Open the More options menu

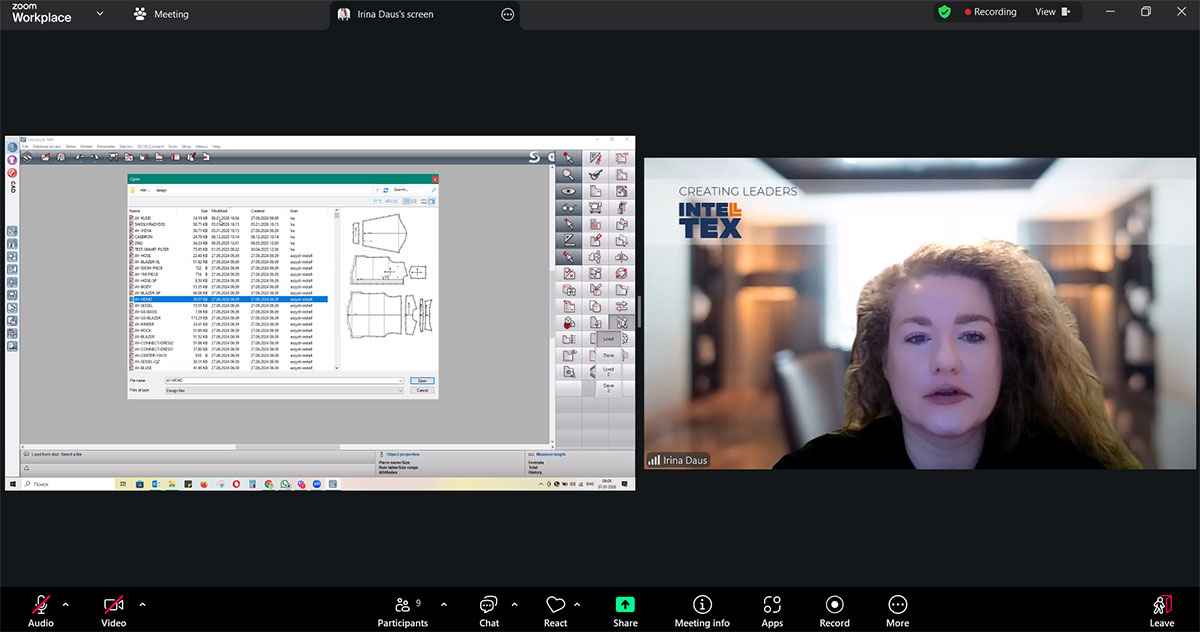pyautogui.click(x=897, y=610)
